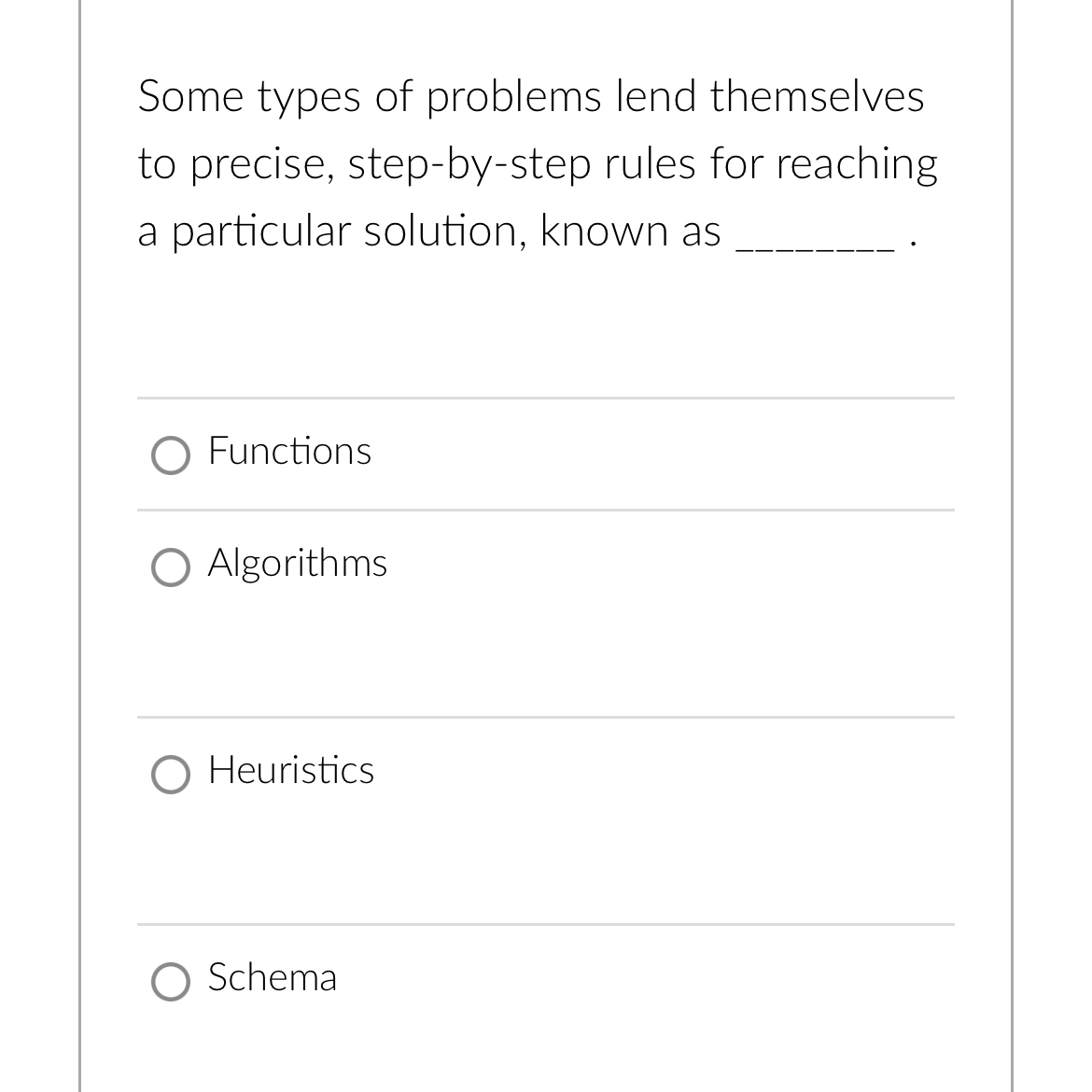Click the circle next to Algorithms
This screenshot has height=1092, width=1092.
[x=170, y=567]
